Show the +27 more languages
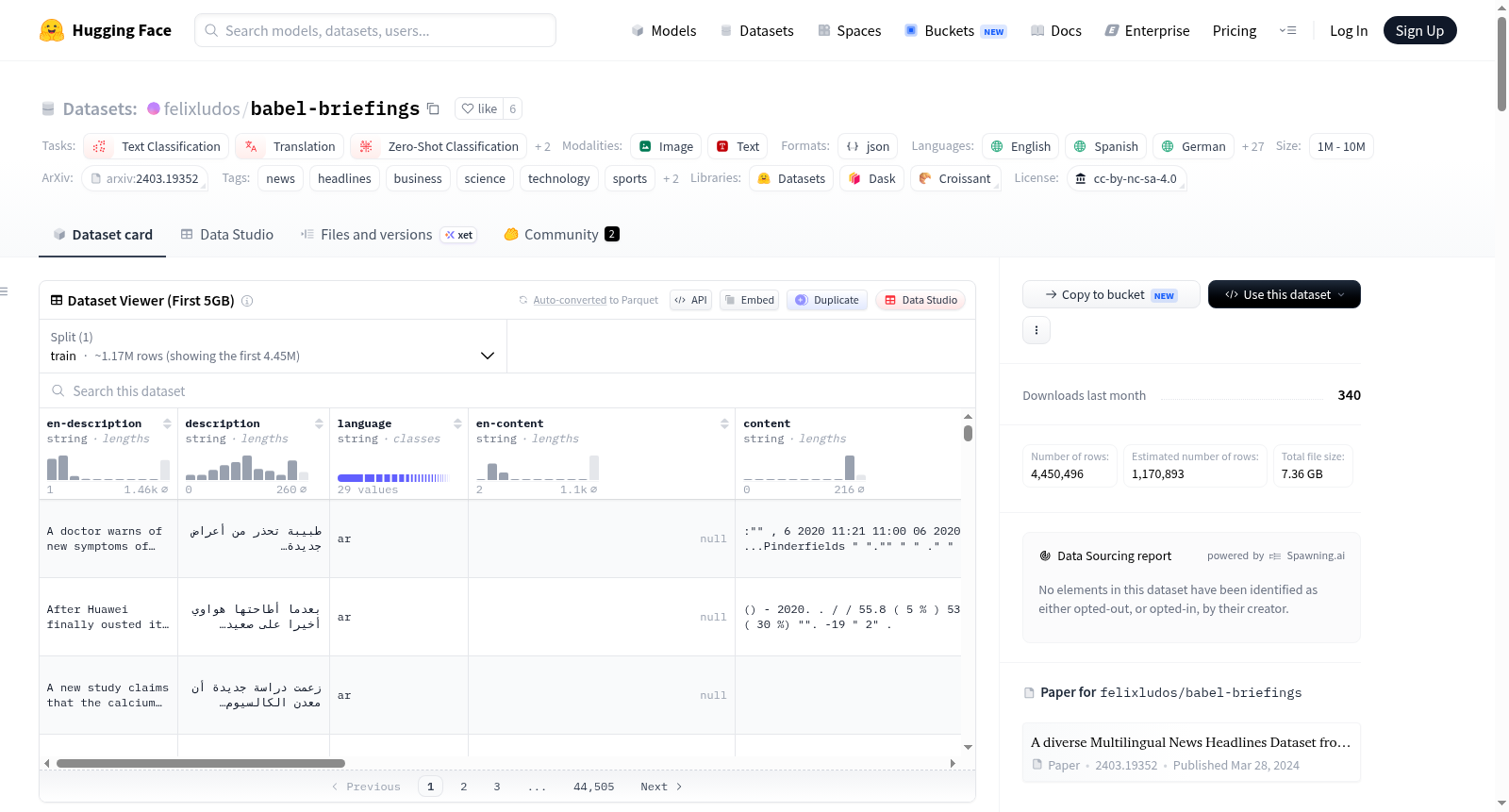This screenshot has width=1509, height=812. coord(1252,146)
